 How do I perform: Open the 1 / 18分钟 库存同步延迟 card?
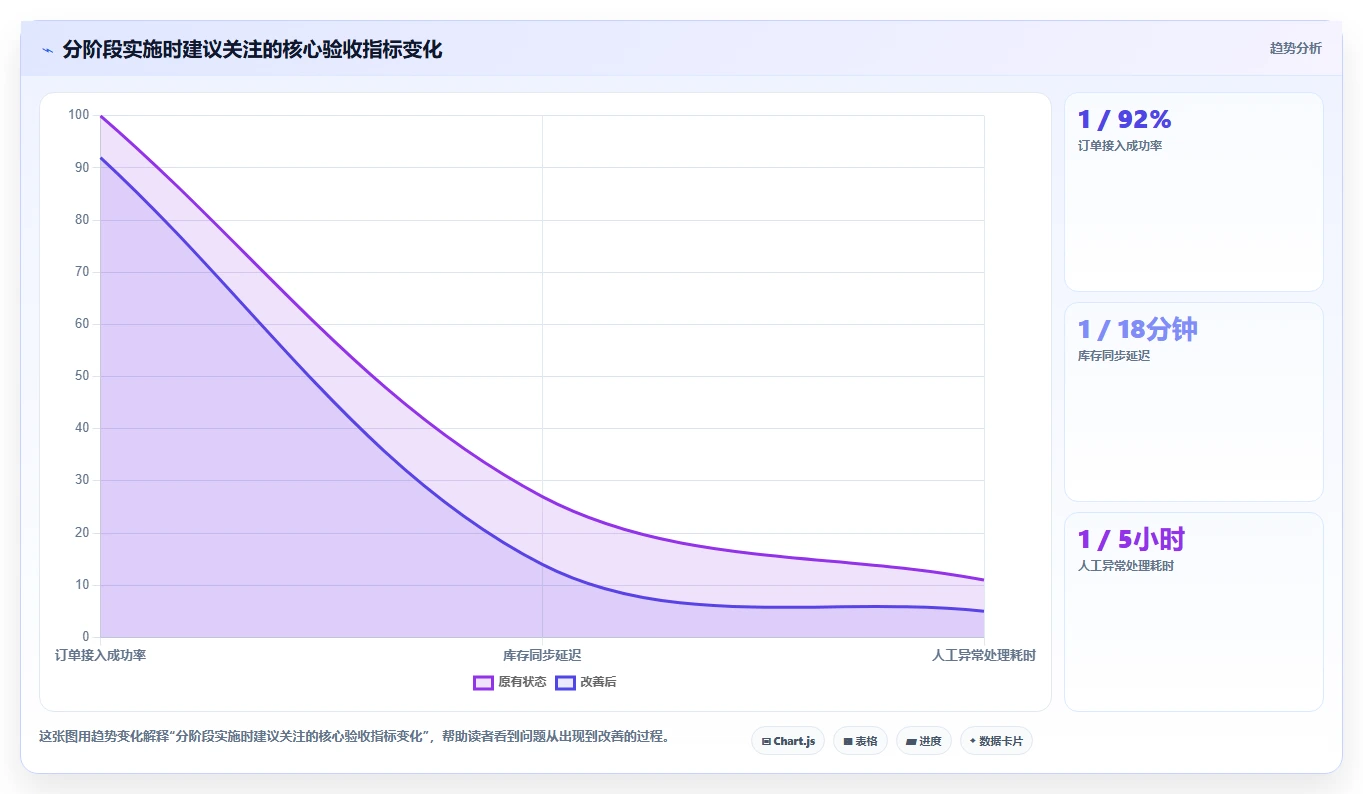click(x=1194, y=402)
